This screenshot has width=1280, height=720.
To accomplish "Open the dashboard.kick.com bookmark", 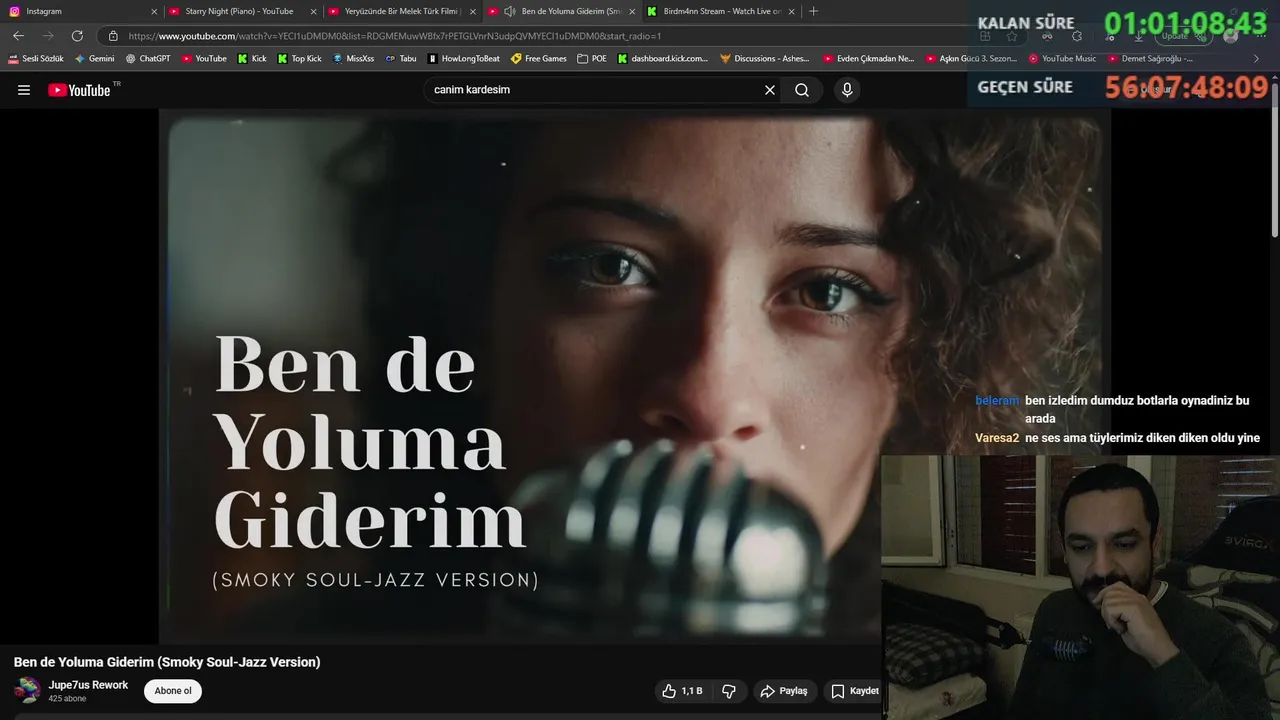I will (663, 59).
